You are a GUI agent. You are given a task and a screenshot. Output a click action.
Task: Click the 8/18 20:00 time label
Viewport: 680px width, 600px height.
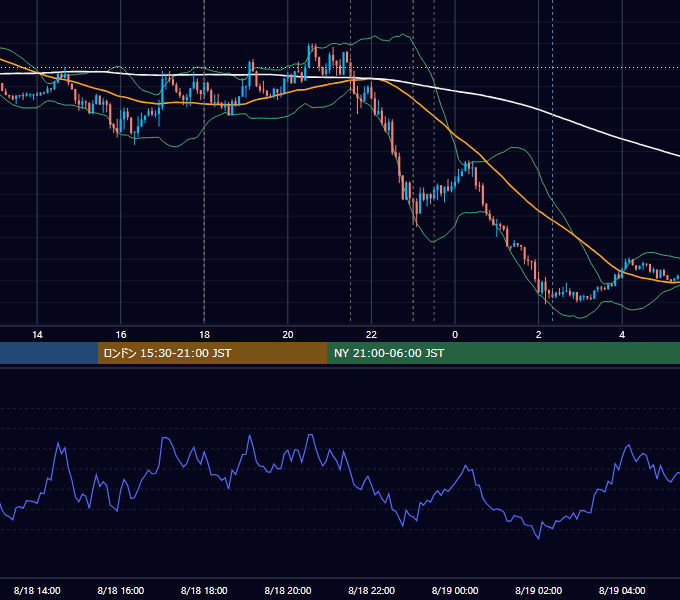pyautogui.click(x=288, y=590)
